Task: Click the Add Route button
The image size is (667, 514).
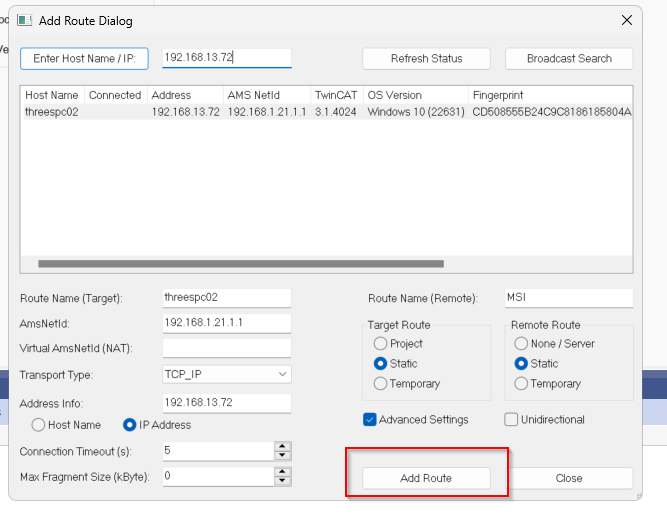Action: coord(426,478)
